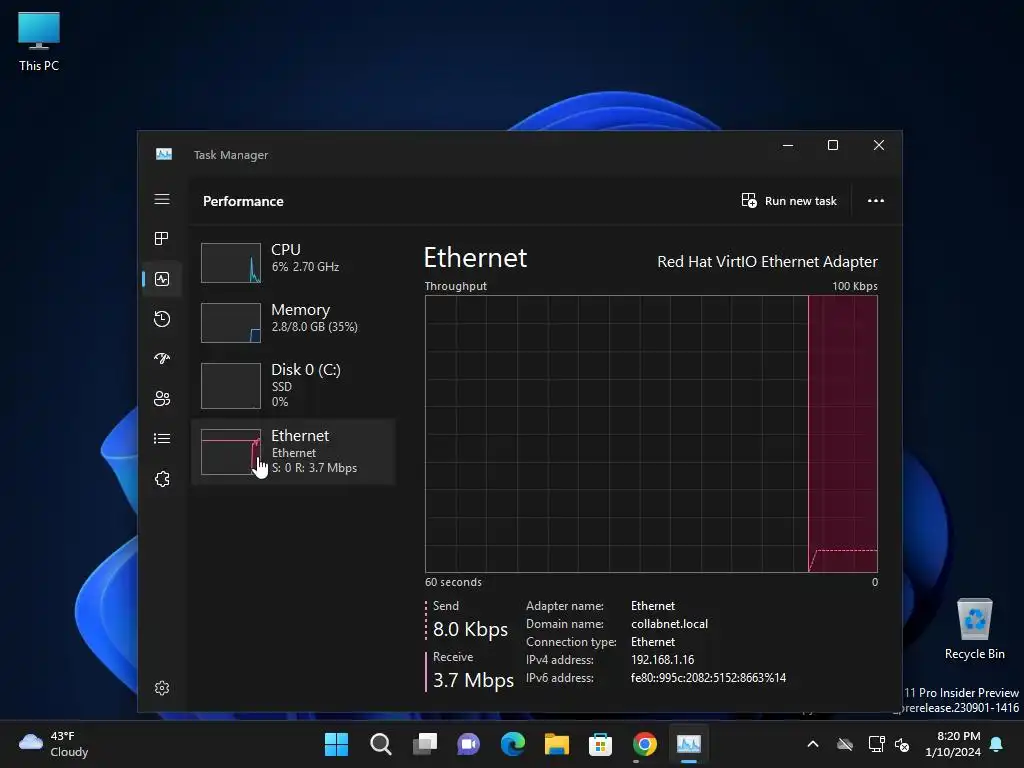The image size is (1024, 768).
Task: Open the This PC desktop icon
Action: (39, 41)
